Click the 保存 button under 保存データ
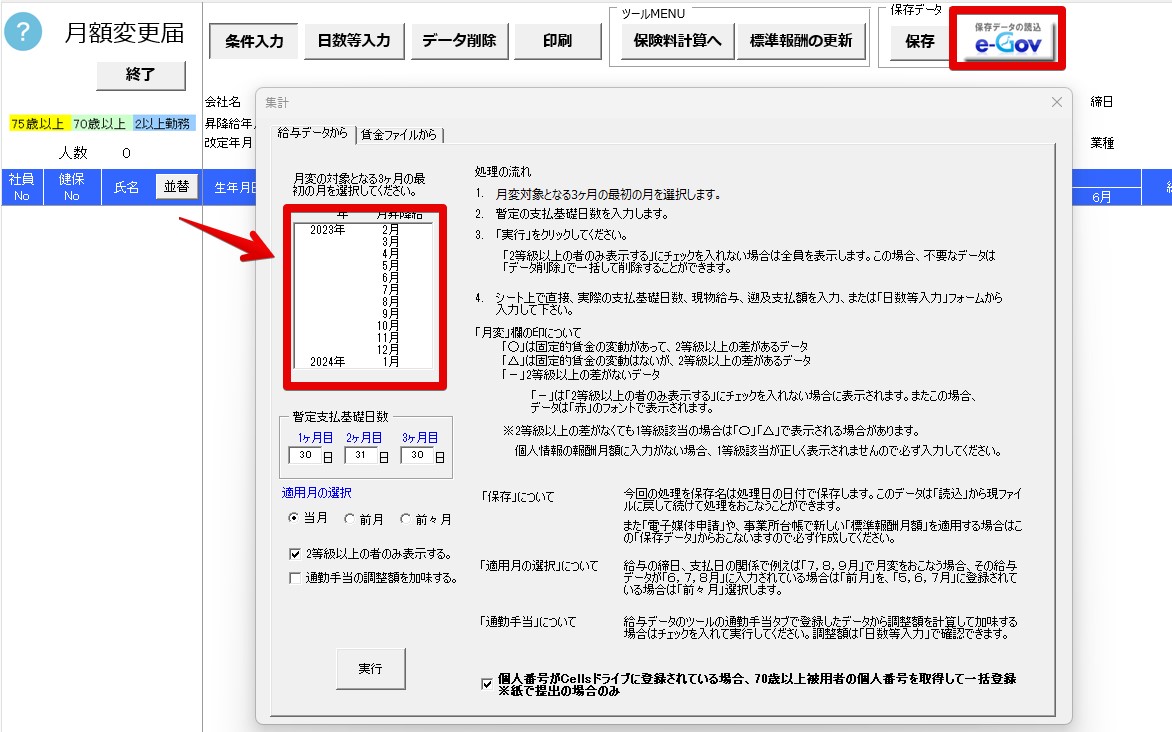The height and width of the screenshot is (732, 1172). coord(919,41)
